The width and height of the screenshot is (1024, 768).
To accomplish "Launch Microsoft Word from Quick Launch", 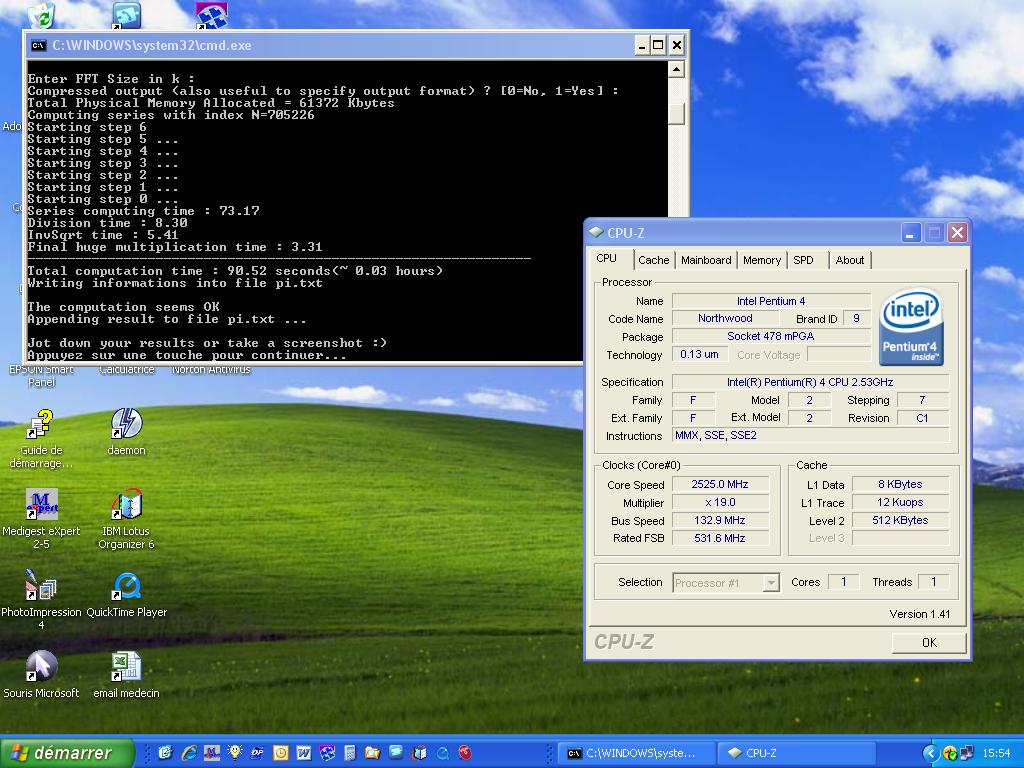I will coord(304,752).
